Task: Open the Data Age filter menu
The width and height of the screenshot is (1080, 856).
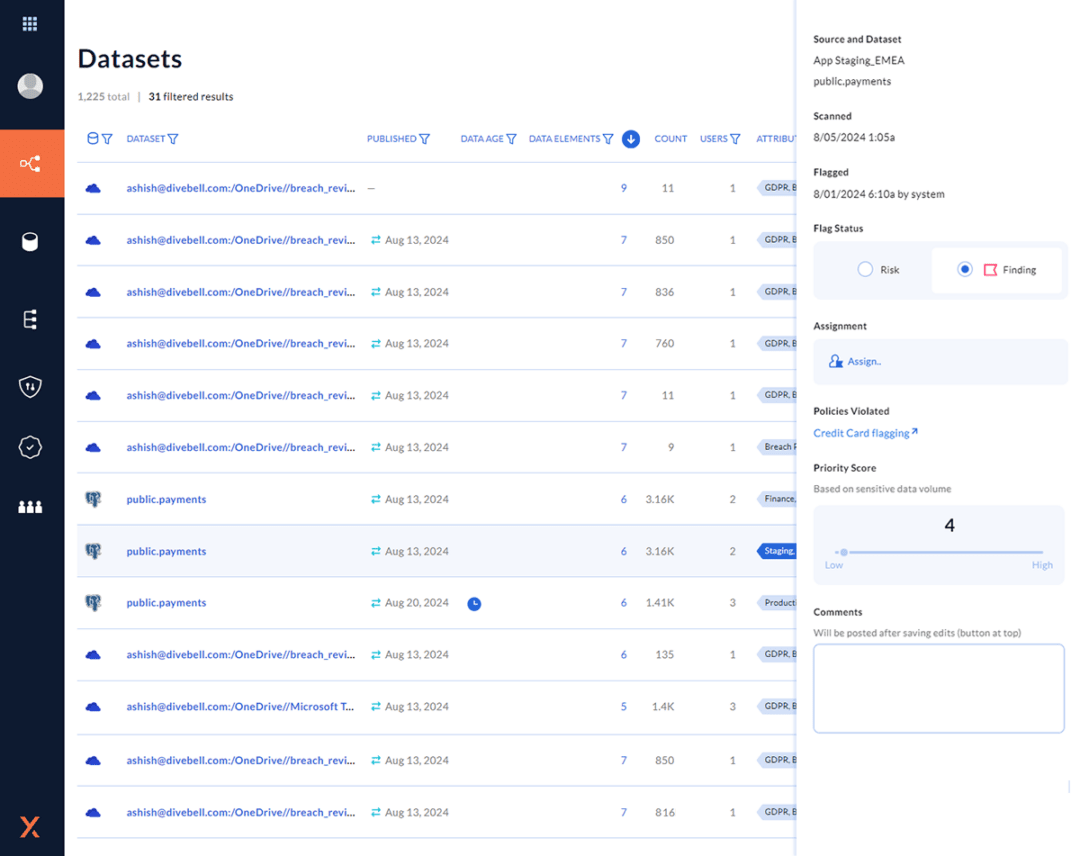Action: point(511,139)
